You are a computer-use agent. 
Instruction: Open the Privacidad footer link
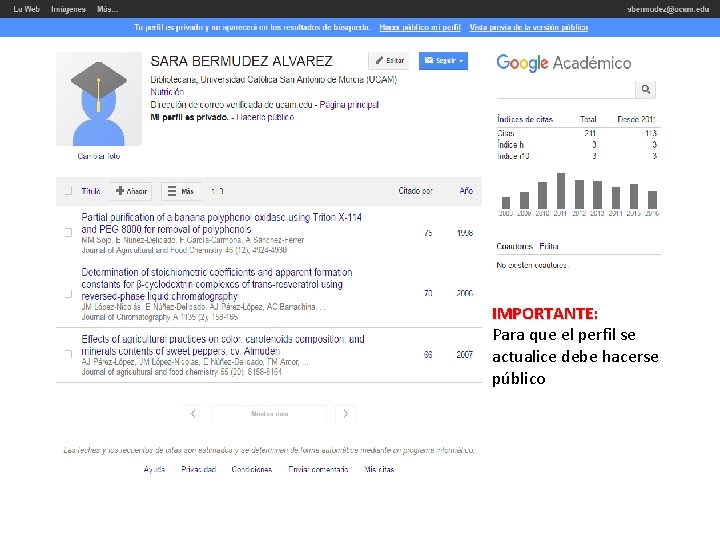(x=198, y=469)
